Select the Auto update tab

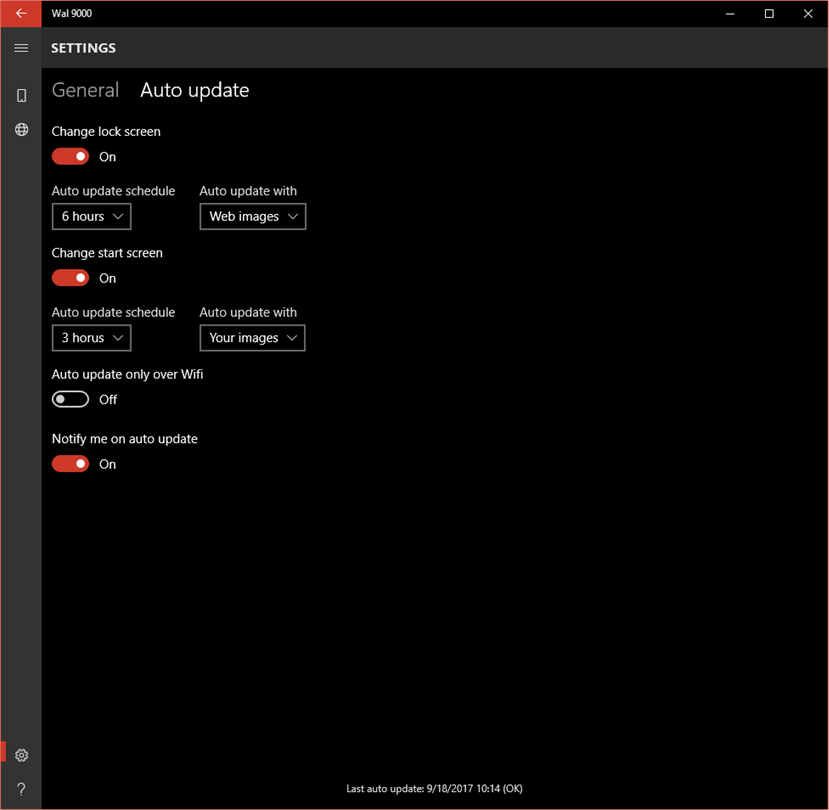195,90
